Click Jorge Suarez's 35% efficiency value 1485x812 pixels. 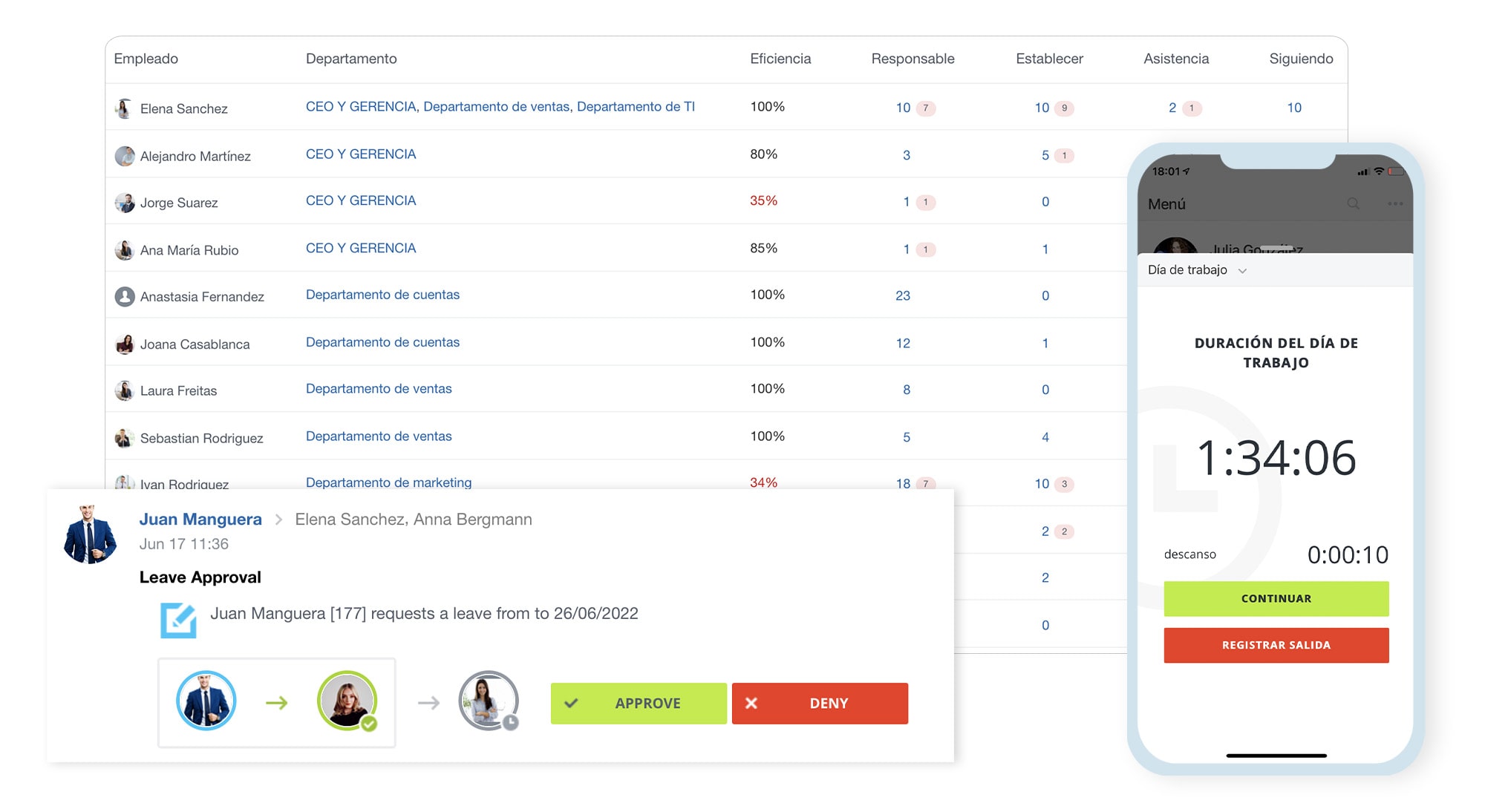763,200
